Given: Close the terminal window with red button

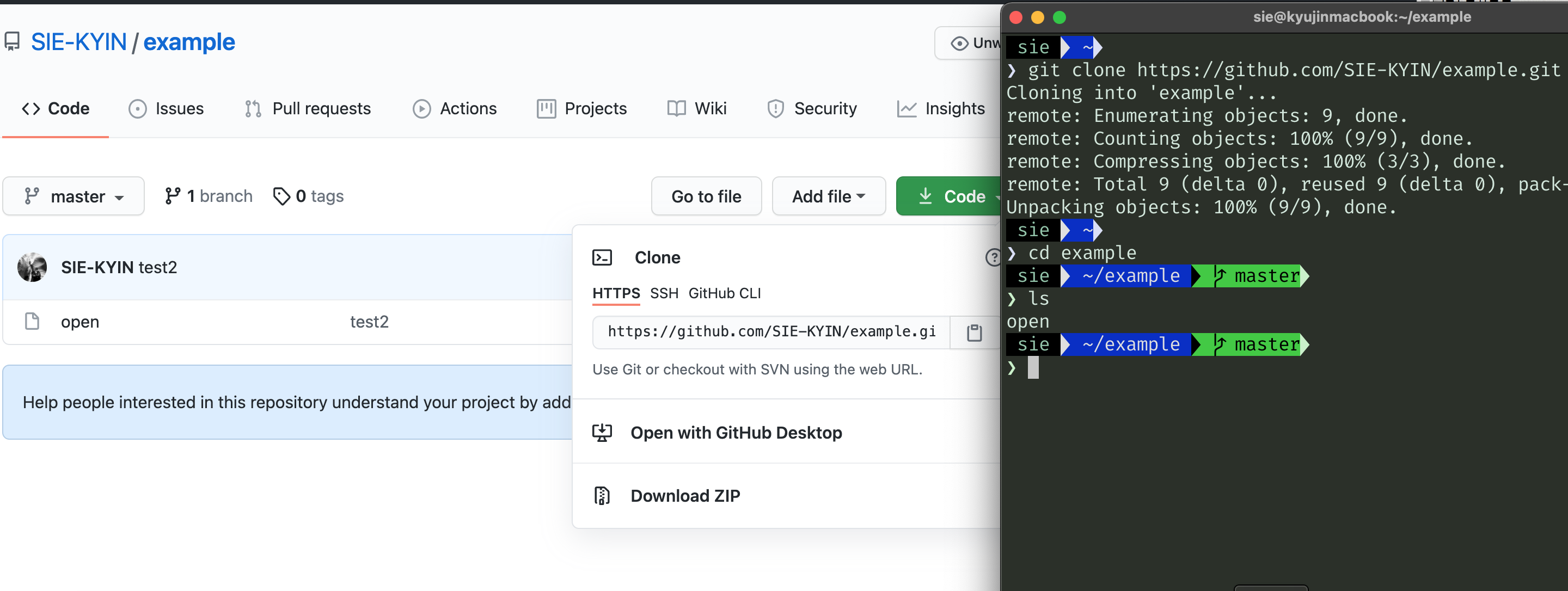Looking at the screenshot, I should [x=1015, y=17].
